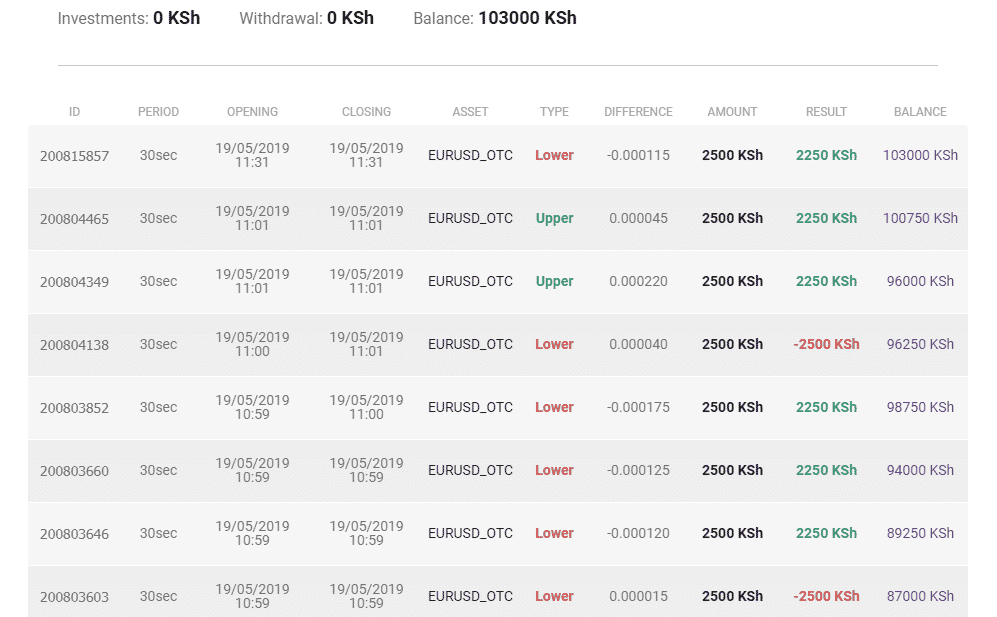Click difference value -0.000175
Screen dimensions: 997x617
click(638, 407)
